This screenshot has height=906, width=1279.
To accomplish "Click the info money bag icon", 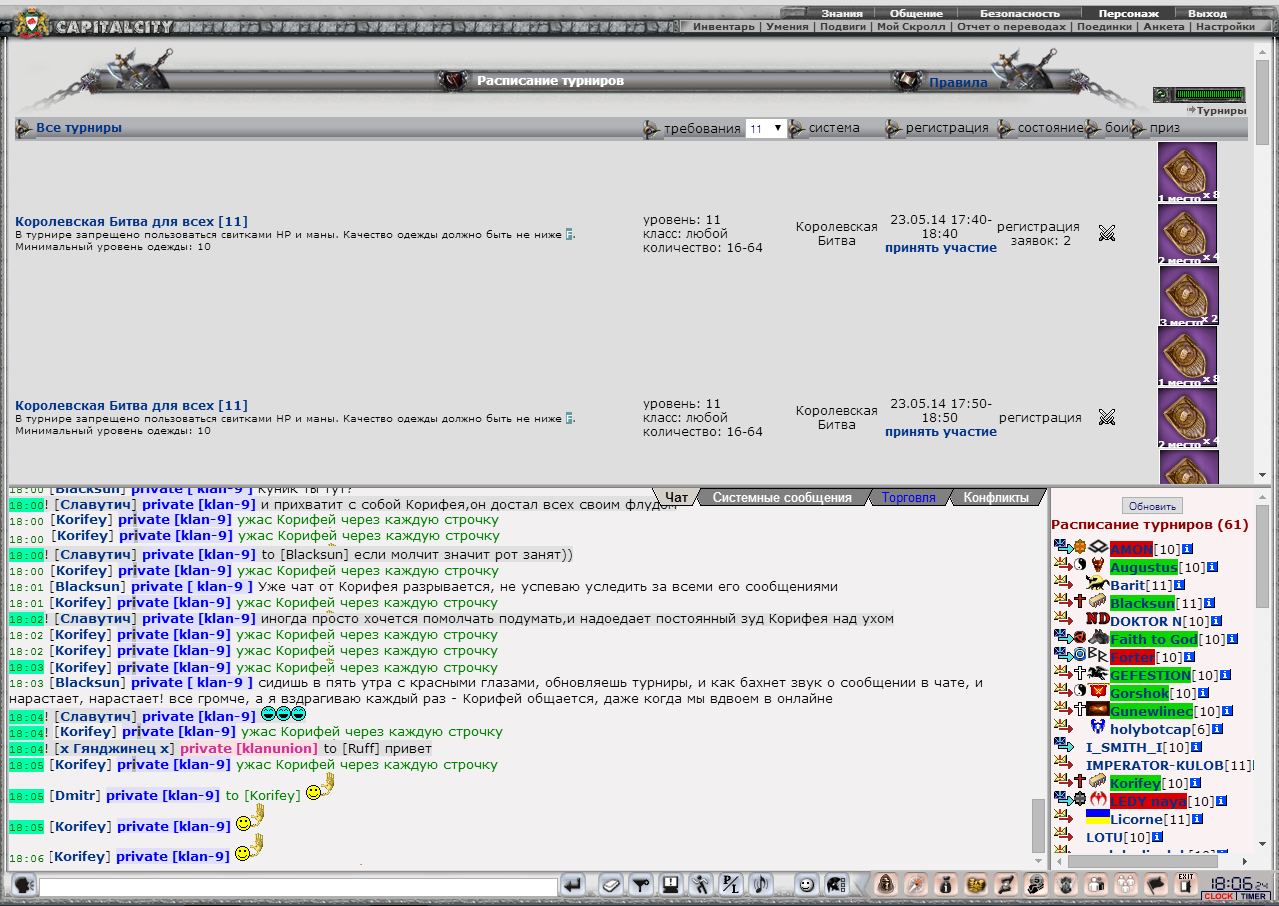I will 946,885.
